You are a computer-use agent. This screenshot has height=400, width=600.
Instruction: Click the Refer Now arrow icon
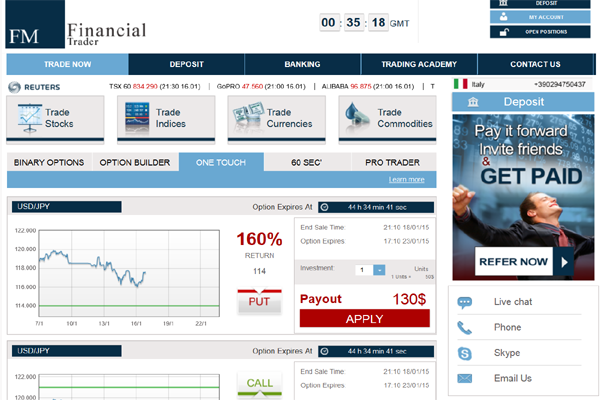[563, 262]
